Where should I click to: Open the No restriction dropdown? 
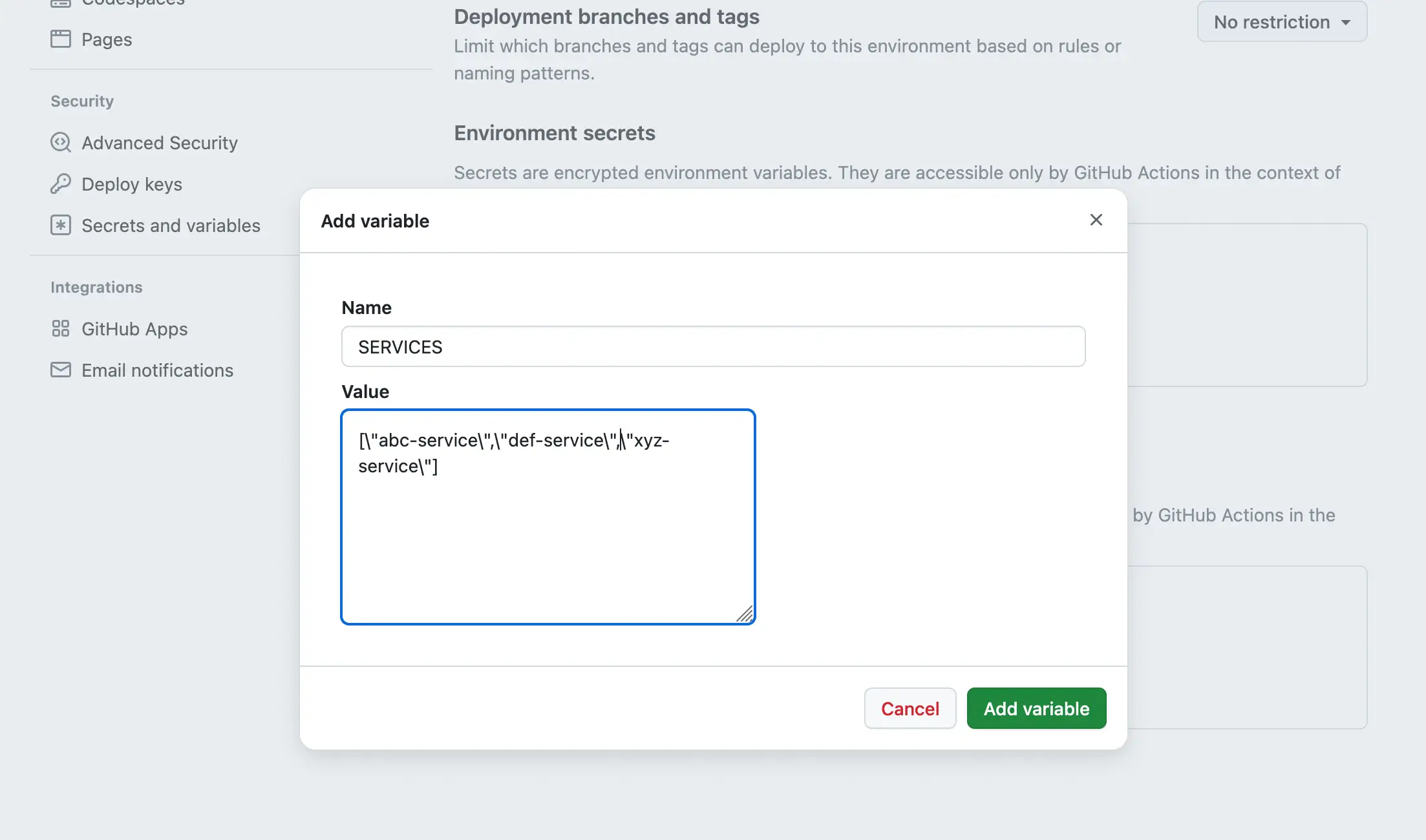(1282, 21)
